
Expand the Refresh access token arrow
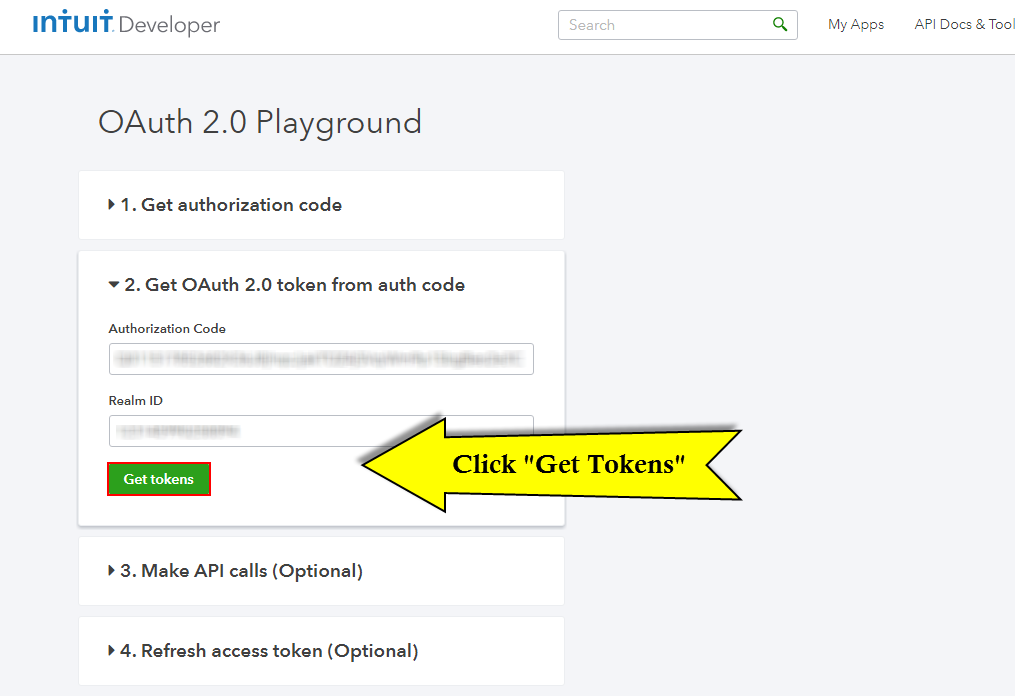pos(111,651)
